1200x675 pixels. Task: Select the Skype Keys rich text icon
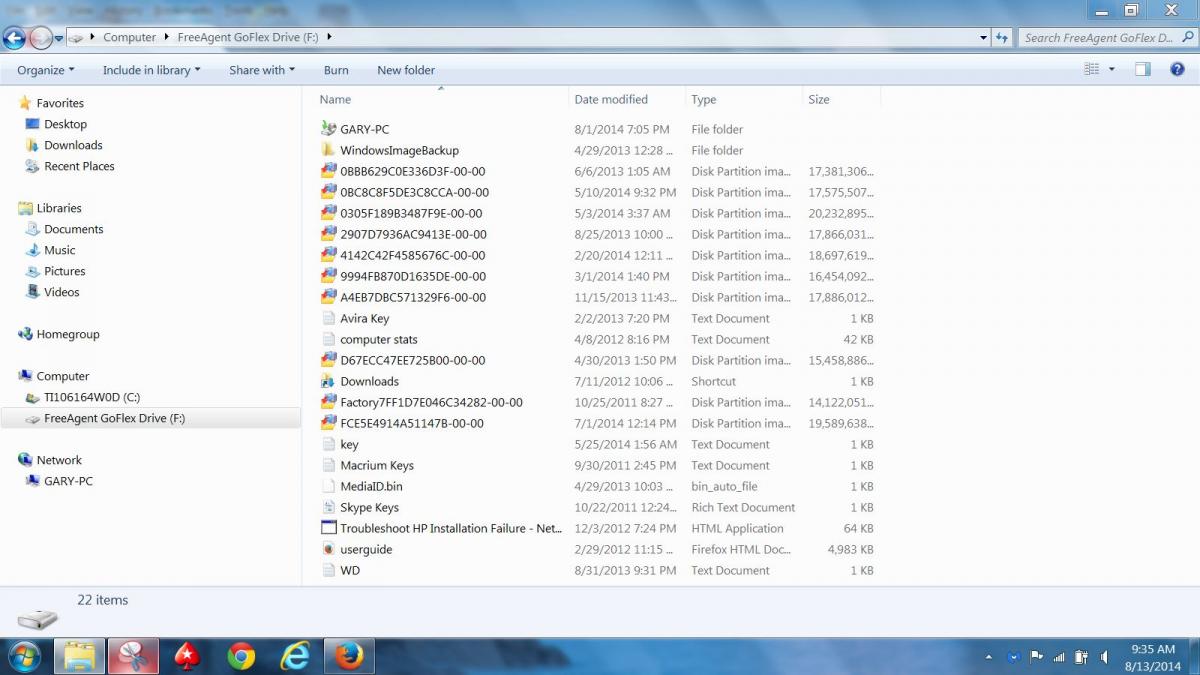coord(328,507)
